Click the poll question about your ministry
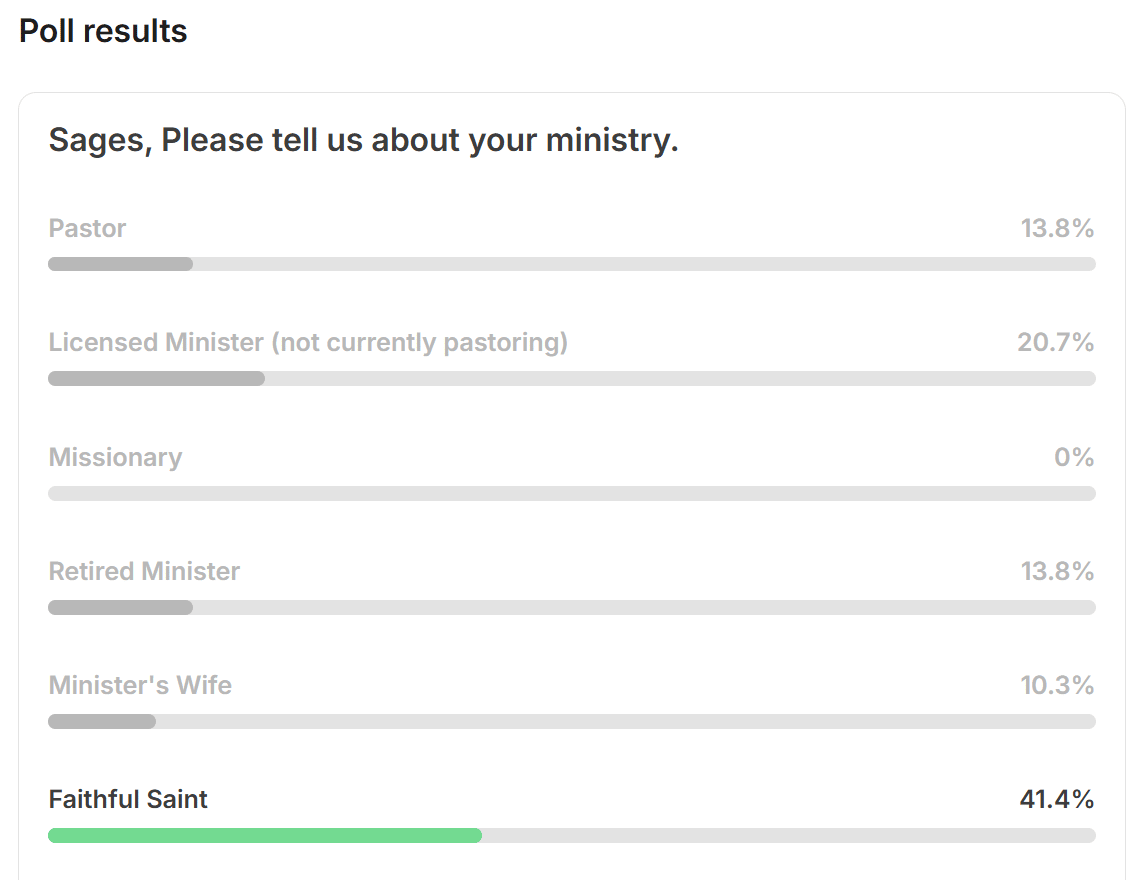 364,140
